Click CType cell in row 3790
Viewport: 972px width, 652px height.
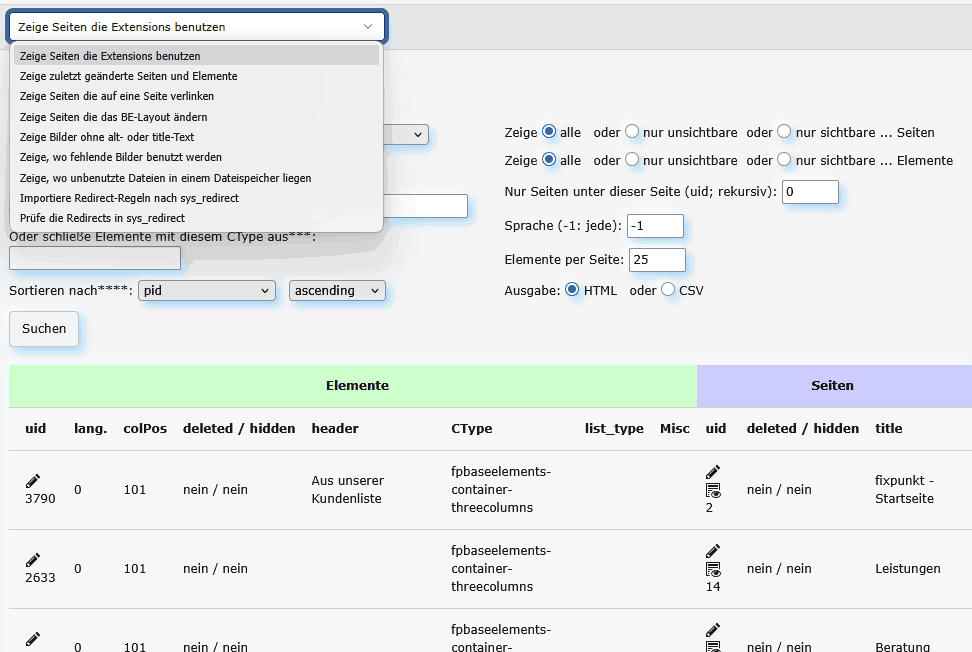pos(501,490)
